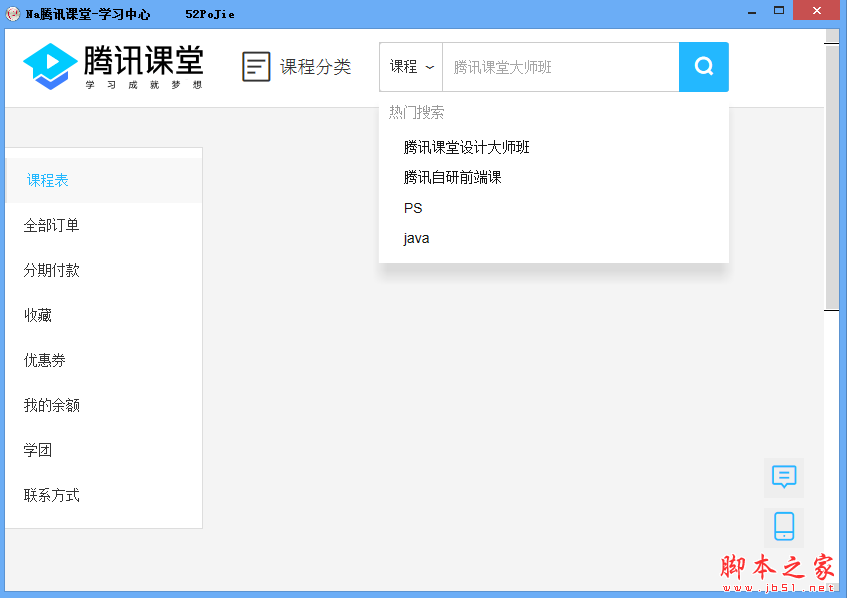847x599 pixels.
Task: Click the mobile phone app icon
Action: 784,527
